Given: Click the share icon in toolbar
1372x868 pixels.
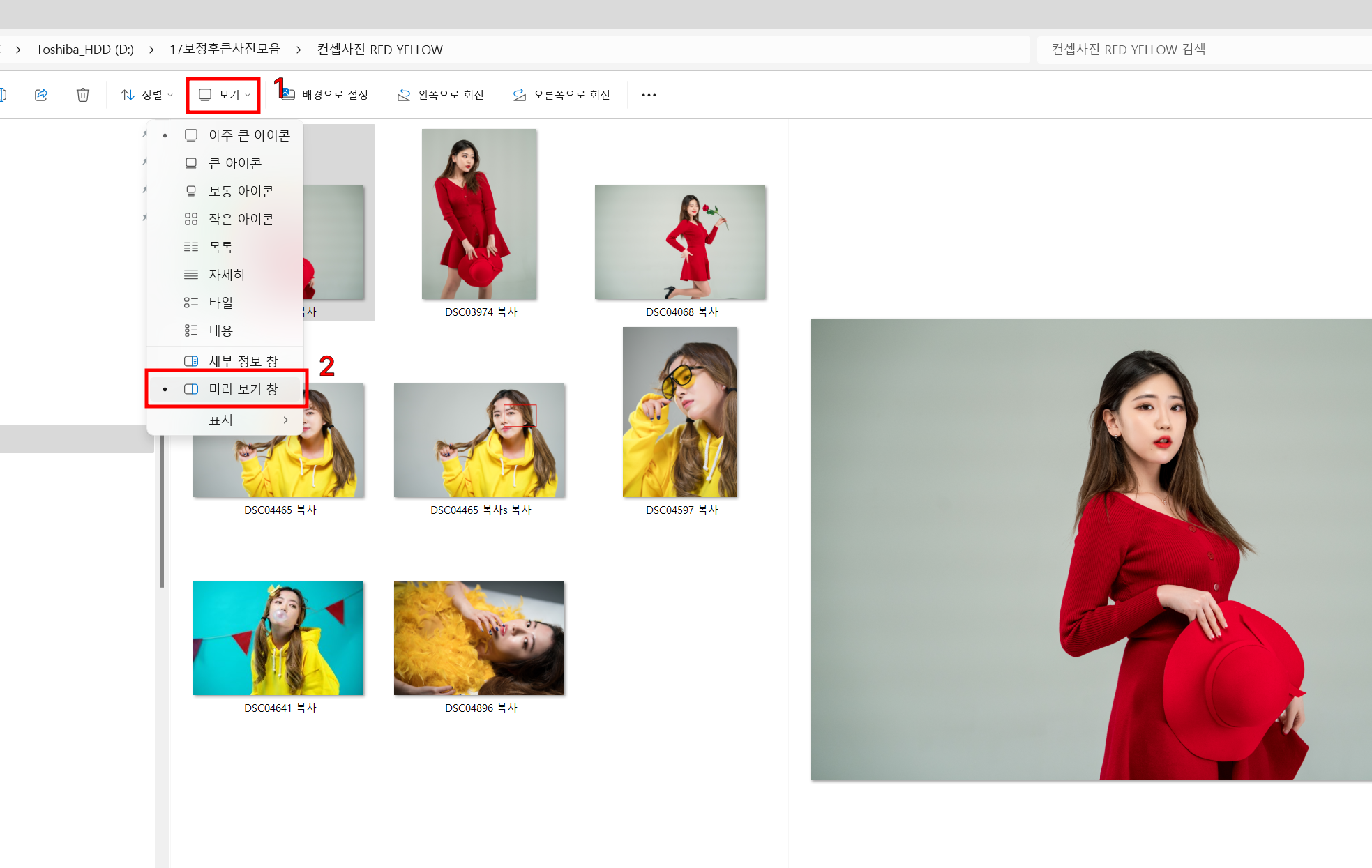Looking at the screenshot, I should coord(41,95).
